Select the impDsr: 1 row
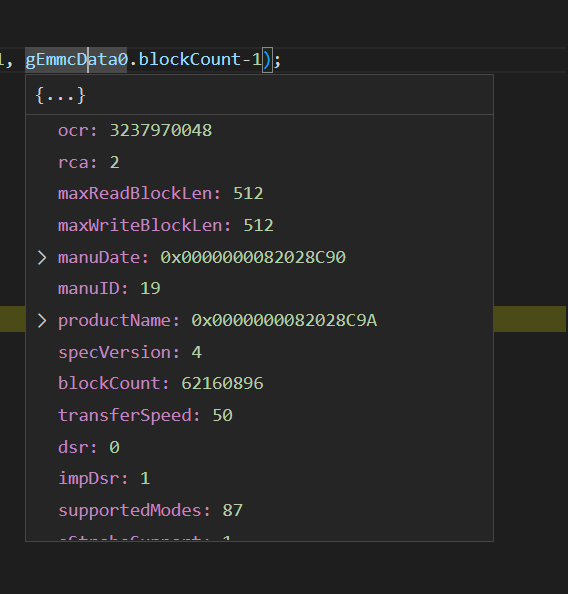The image size is (568, 594). (259, 479)
